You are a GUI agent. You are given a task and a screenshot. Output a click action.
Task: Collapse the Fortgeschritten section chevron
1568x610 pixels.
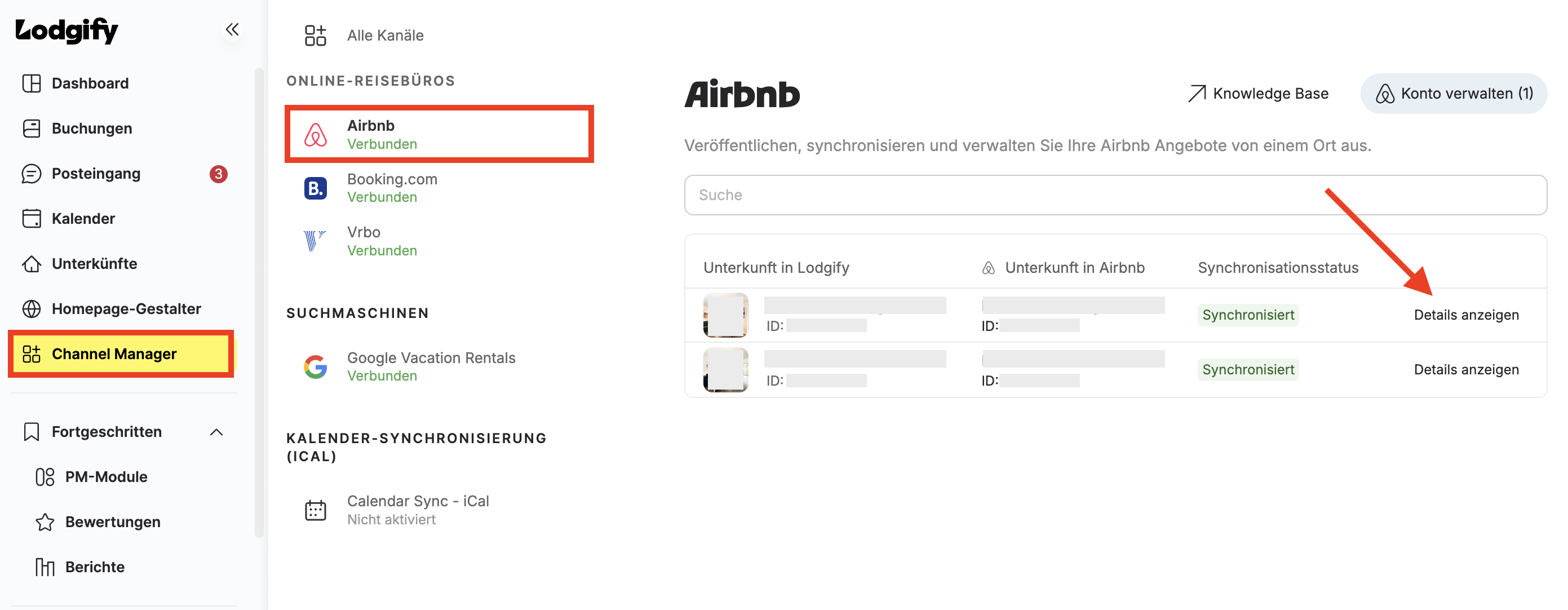click(x=216, y=432)
